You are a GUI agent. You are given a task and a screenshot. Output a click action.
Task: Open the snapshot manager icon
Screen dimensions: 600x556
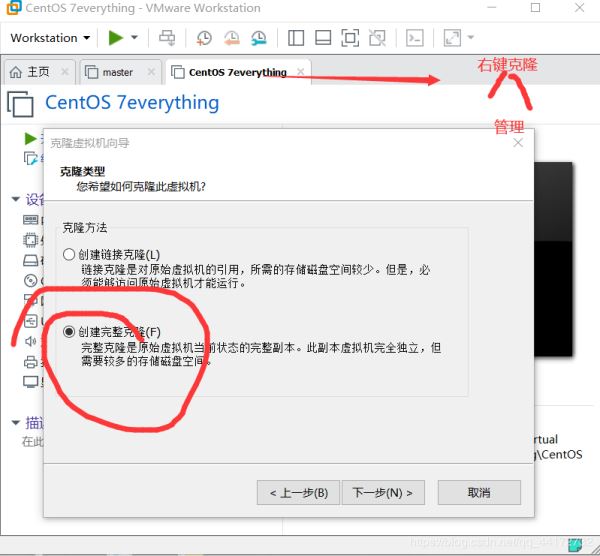tap(259, 38)
